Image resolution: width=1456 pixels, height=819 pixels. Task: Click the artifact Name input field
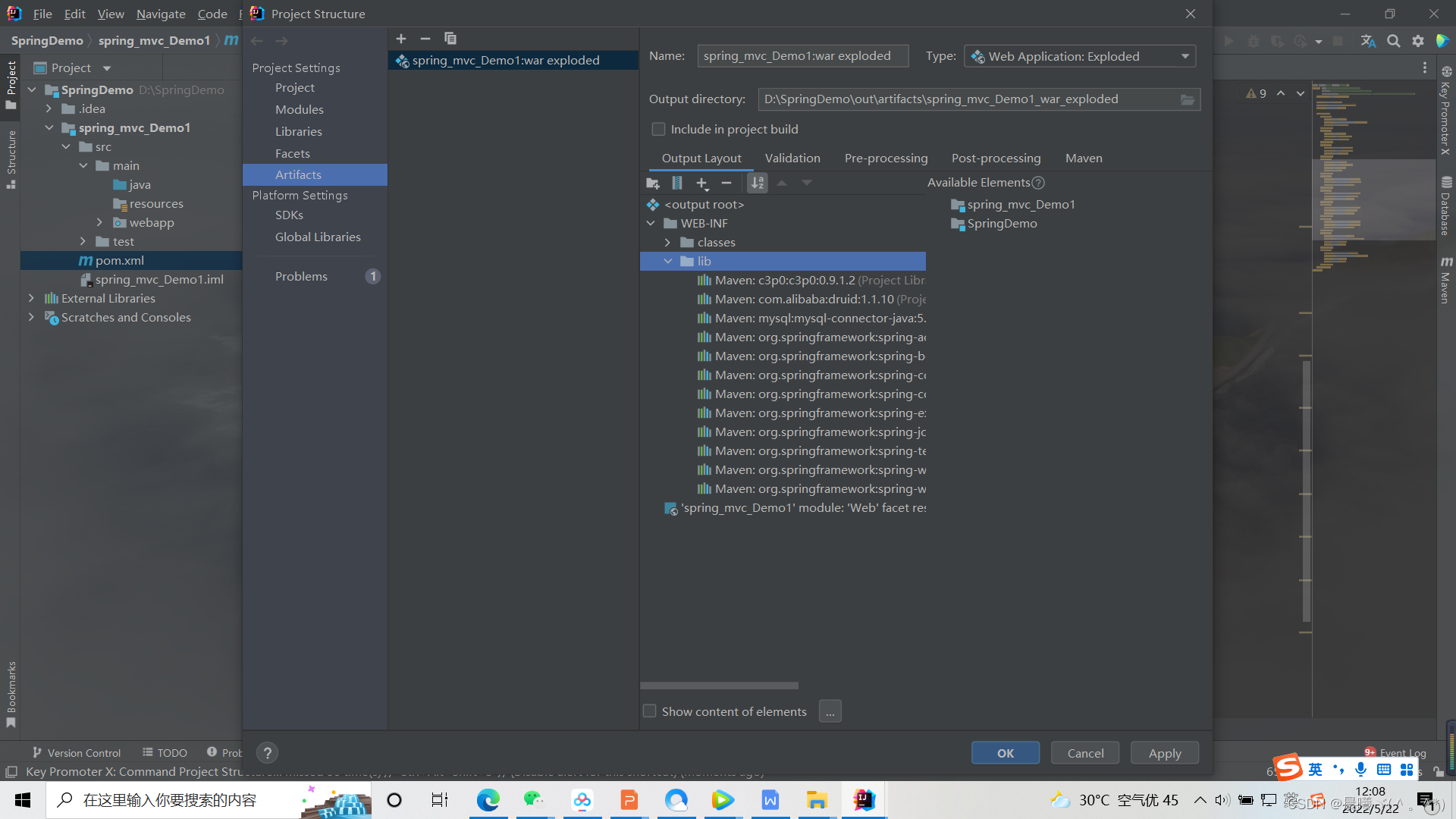pos(802,56)
